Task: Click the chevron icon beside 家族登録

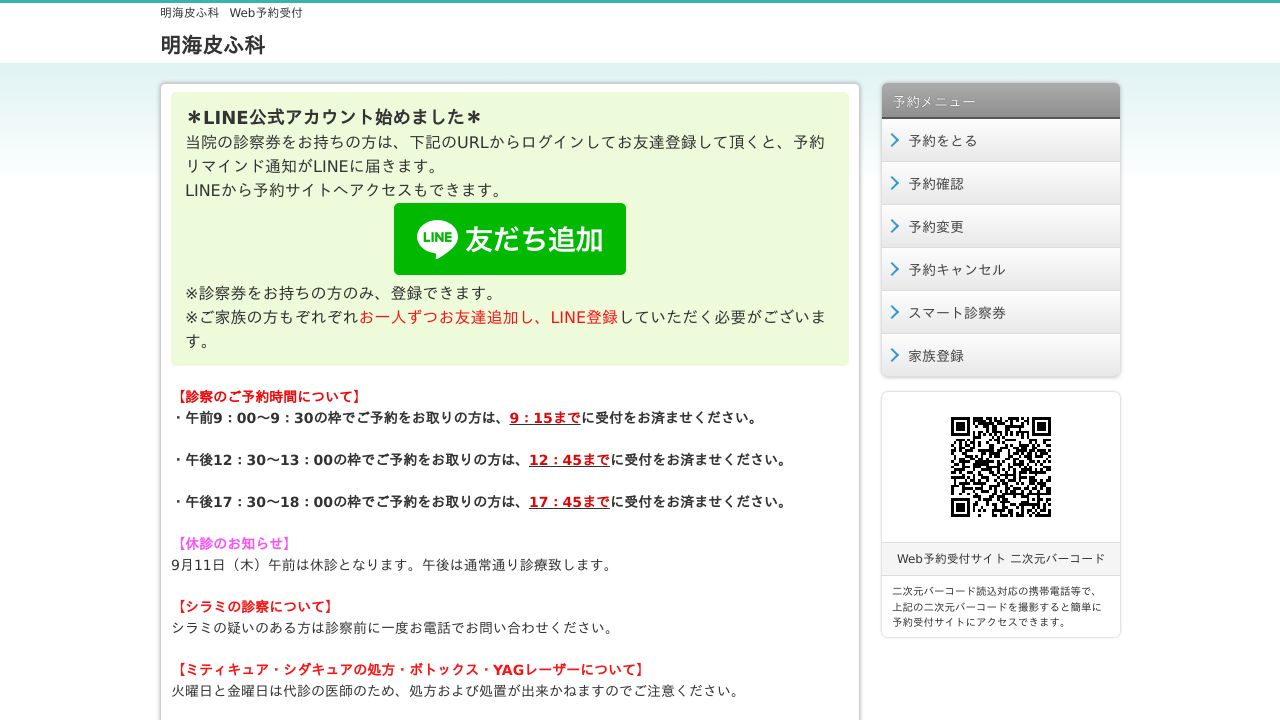Action: tap(894, 355)
